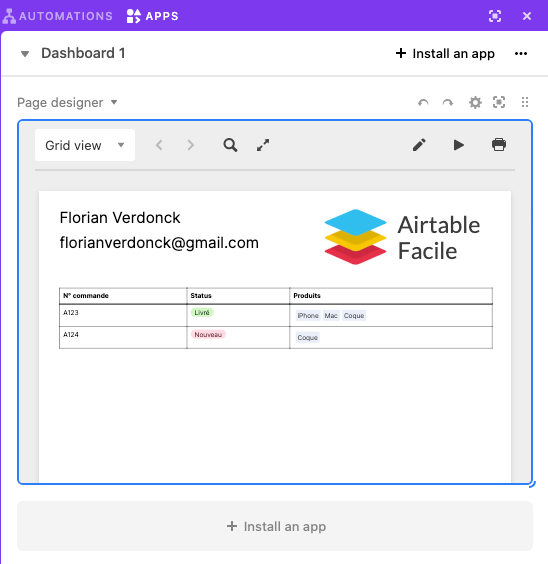This screenshot has width=548, height=564.
Task: Collapse the Dashboard 1 section
Action: [x=25, y=54]
